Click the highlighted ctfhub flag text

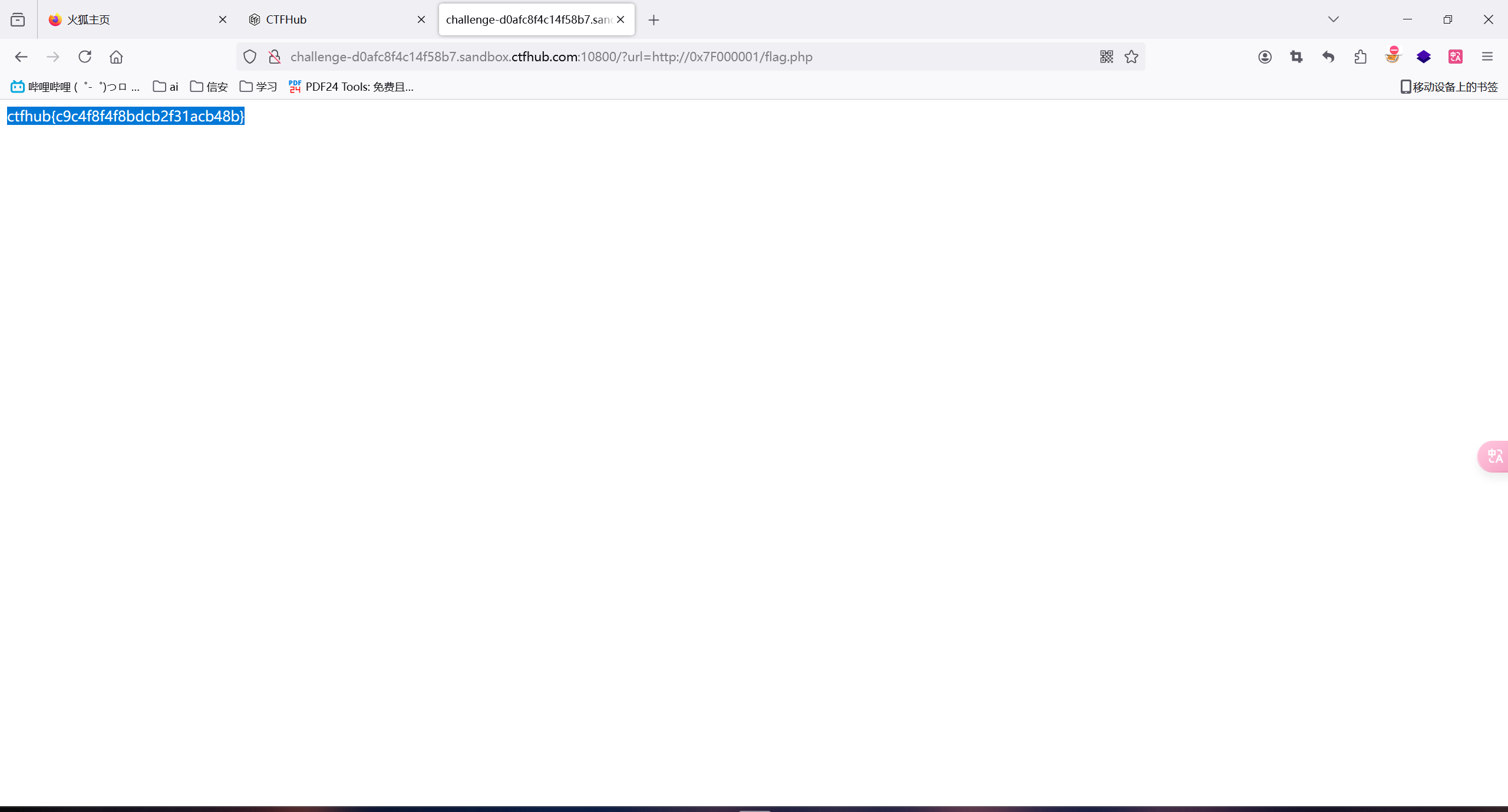point(126,116)
